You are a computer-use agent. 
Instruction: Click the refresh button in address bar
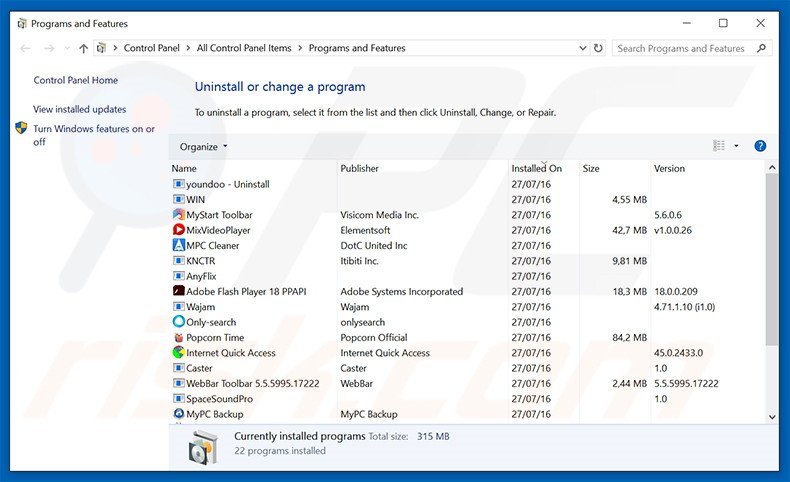click(598, 48)
